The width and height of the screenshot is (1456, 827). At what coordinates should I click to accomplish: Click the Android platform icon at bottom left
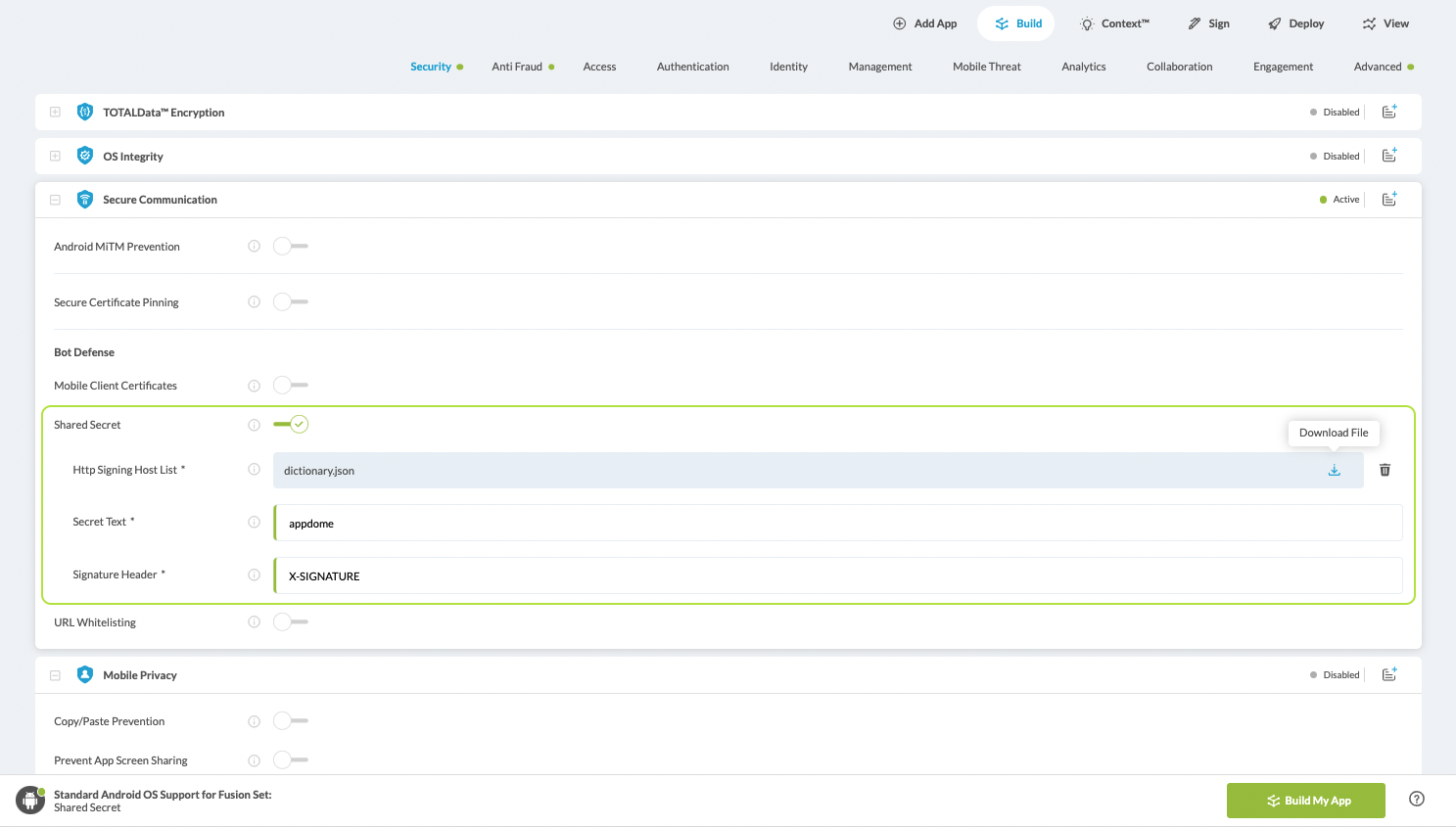(x=30, y=800)
